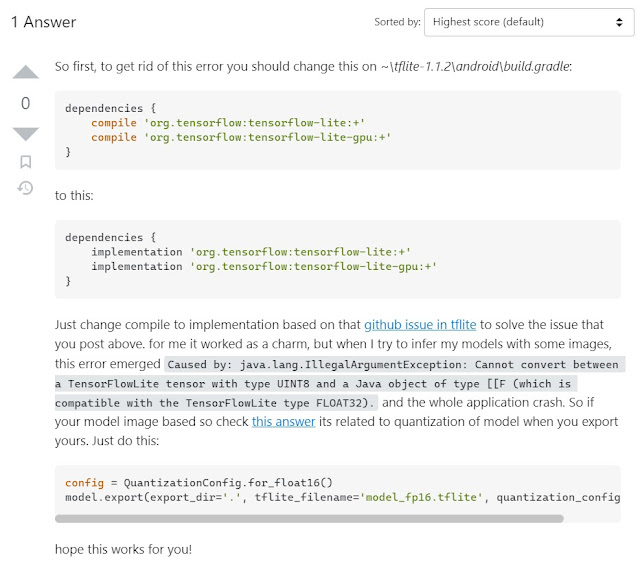Bookmark this answer
Screen dimensions: 640x562
tap(26, 161)
